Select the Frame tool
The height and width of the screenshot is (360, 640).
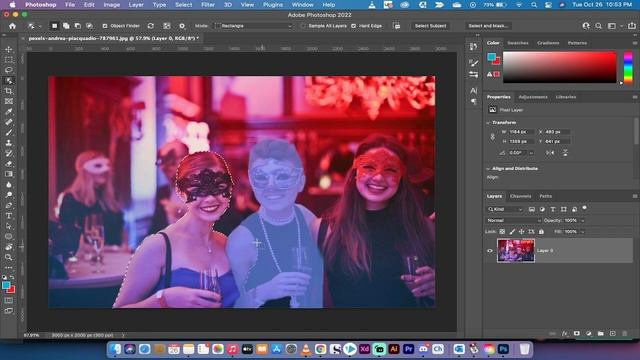[x=9, y=101]
